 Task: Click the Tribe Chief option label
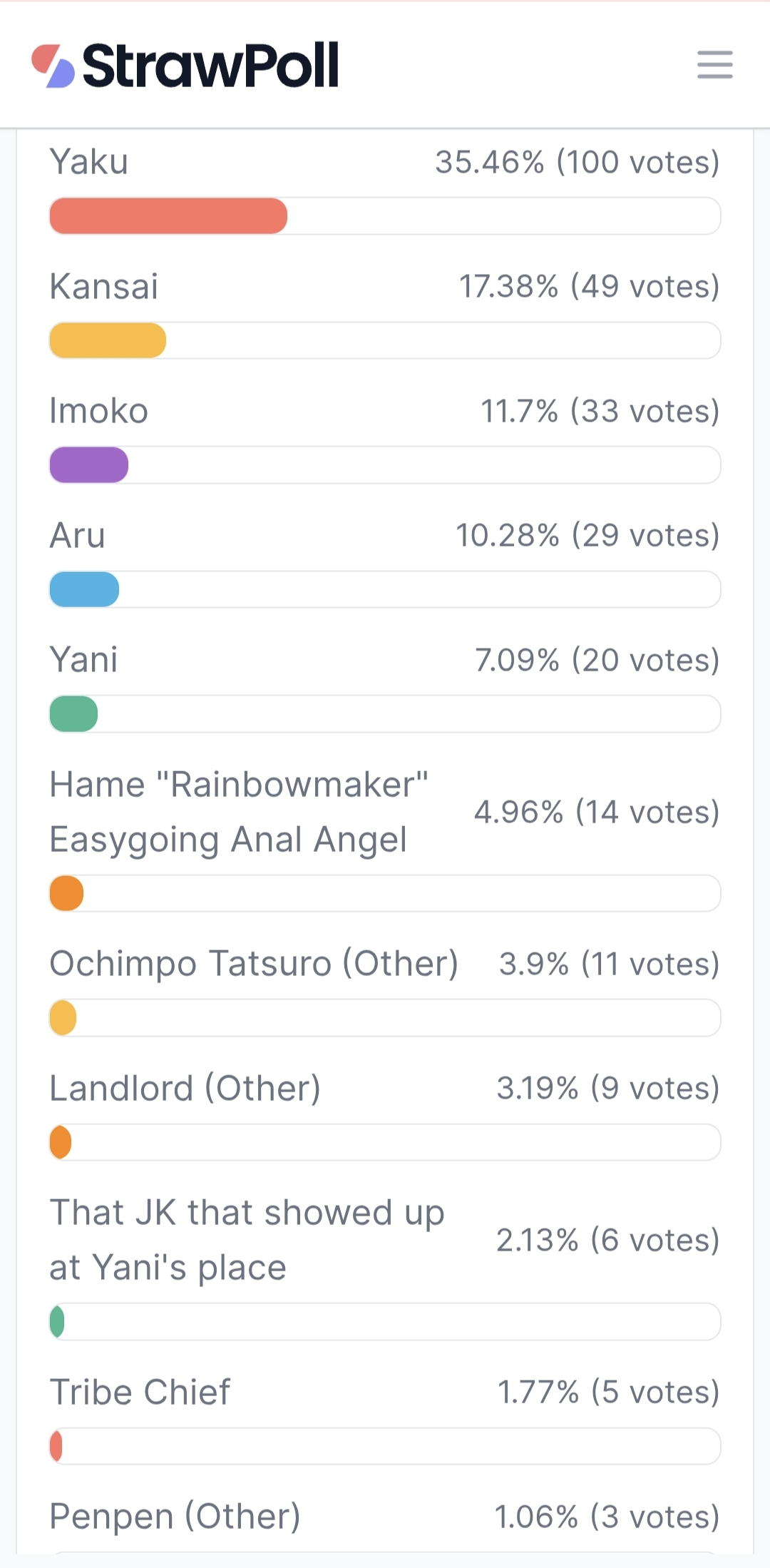click(x=140, y=1392)
